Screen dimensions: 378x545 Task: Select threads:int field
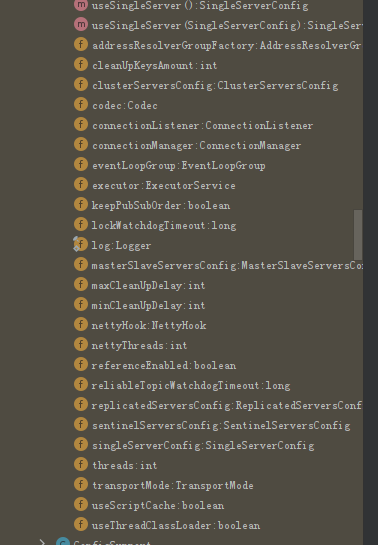125,465
